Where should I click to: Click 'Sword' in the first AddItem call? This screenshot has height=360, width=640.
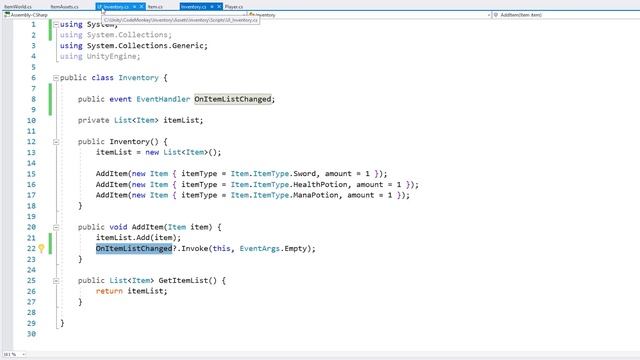tap(304, 173)
